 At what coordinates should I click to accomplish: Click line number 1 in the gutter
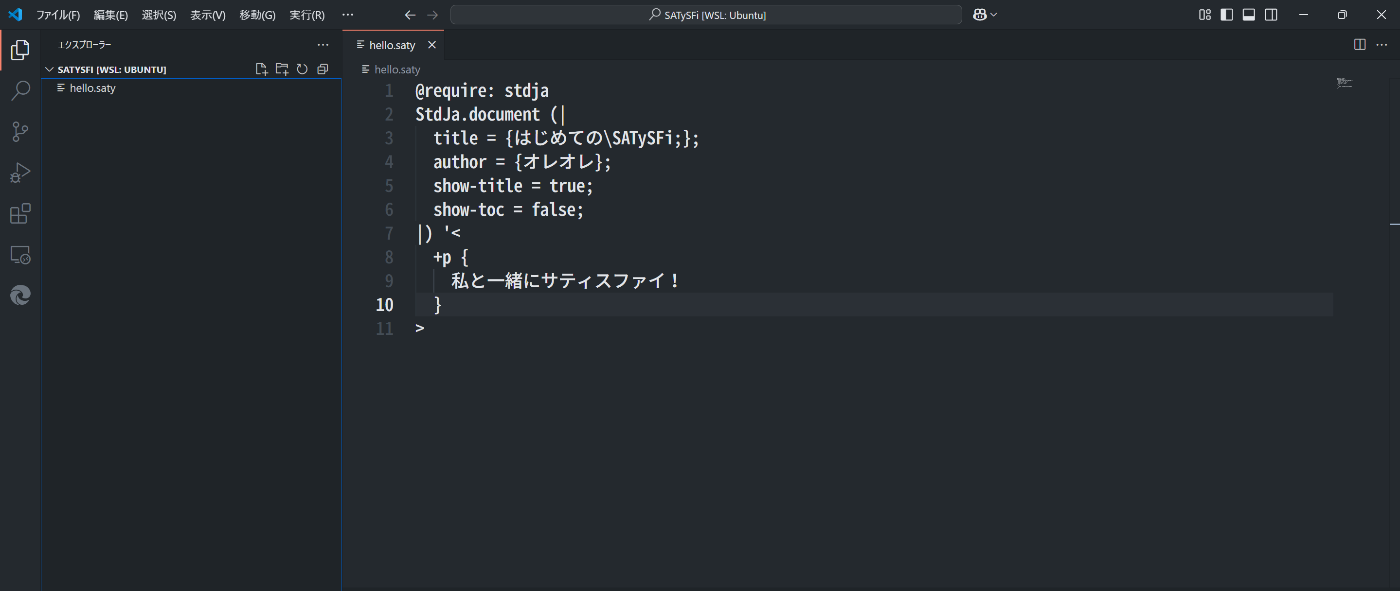[x=389, y=91]
